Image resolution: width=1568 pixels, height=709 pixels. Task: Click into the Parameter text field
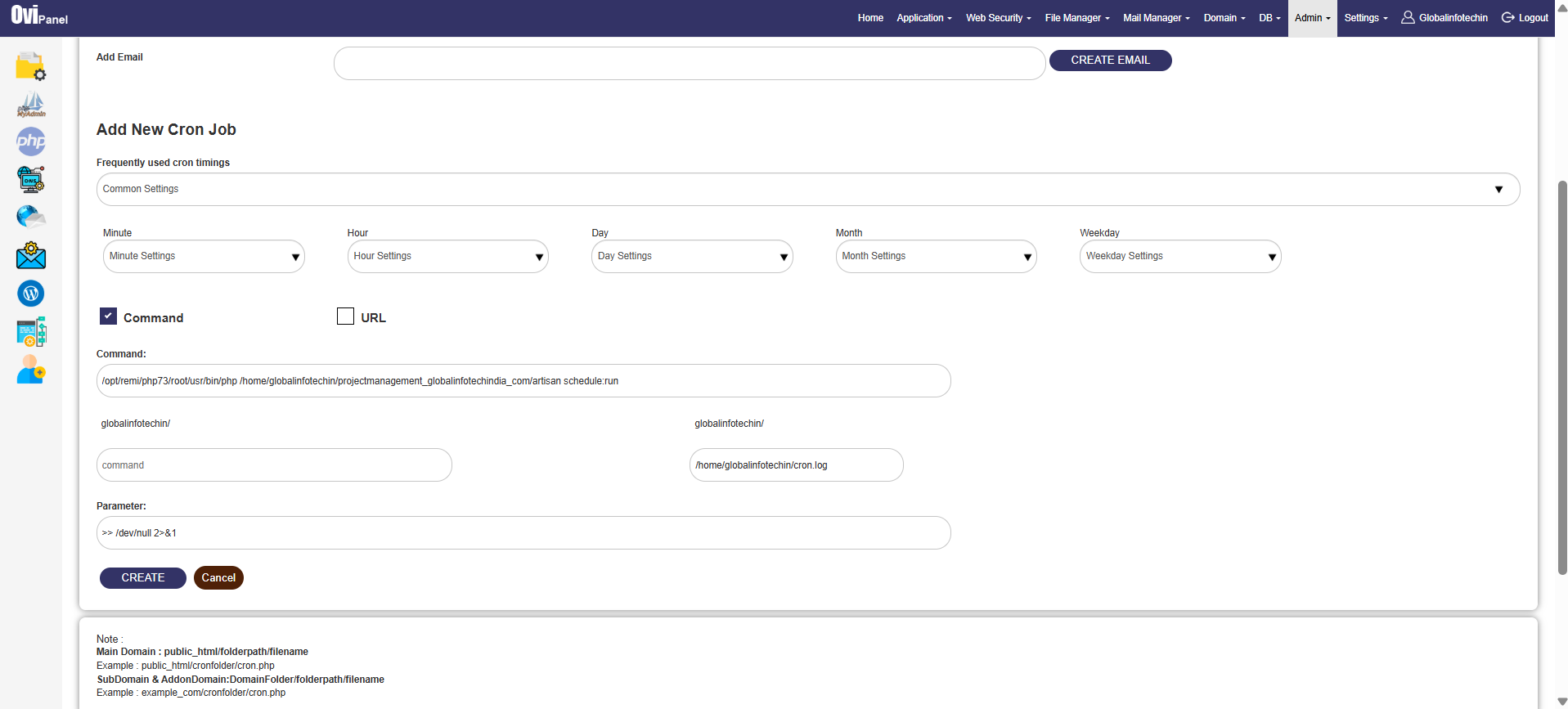(x=523, y=533)
